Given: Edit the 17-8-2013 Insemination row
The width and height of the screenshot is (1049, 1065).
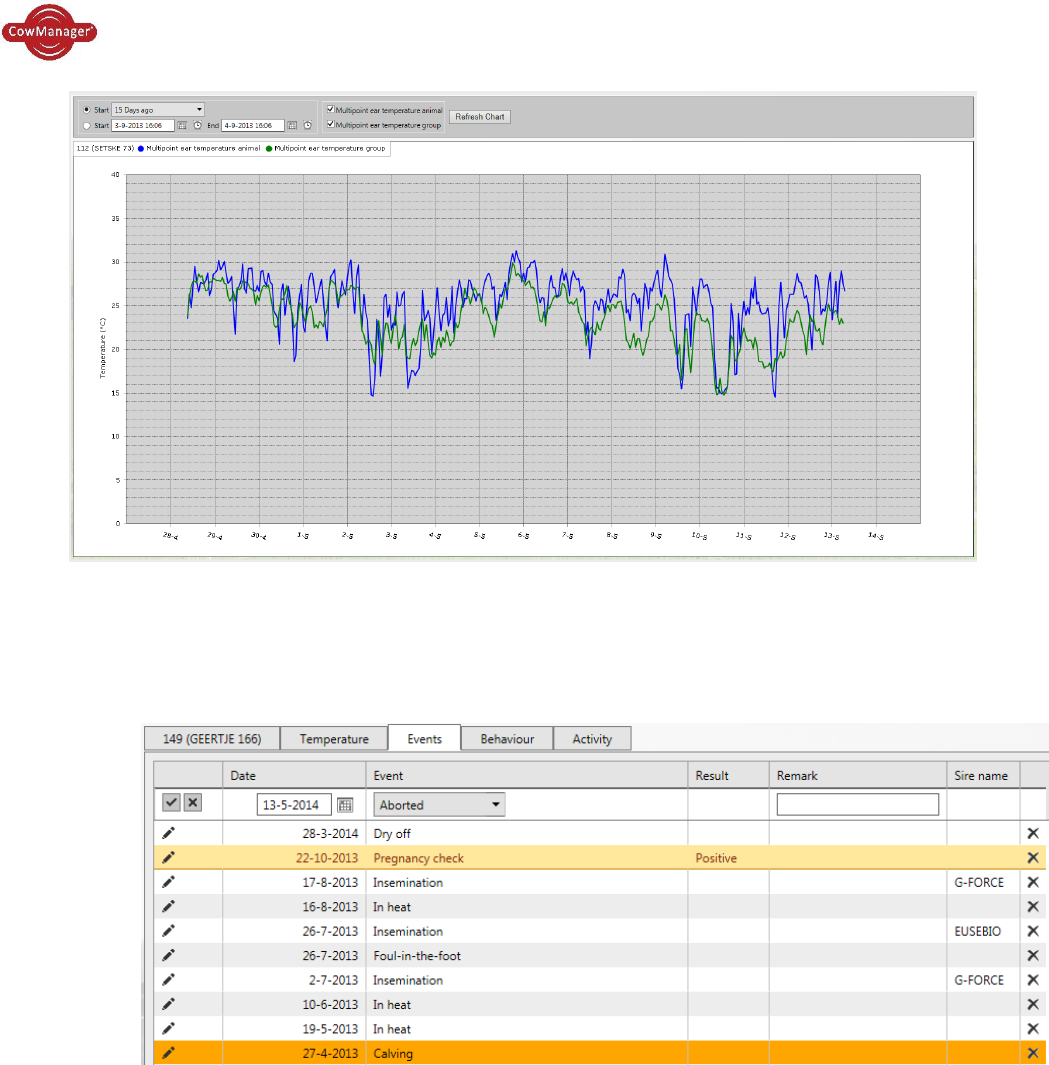Looking at the screenshot, I should pyautogui.click(x=168, y=882).
